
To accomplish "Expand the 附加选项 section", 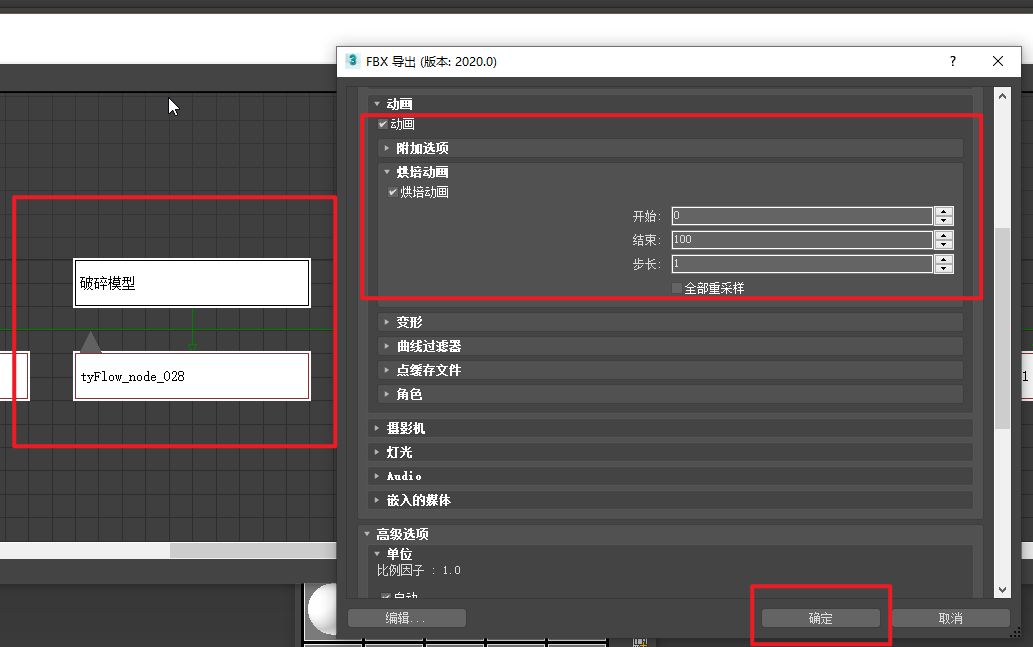I will click(x=671, y=148).
